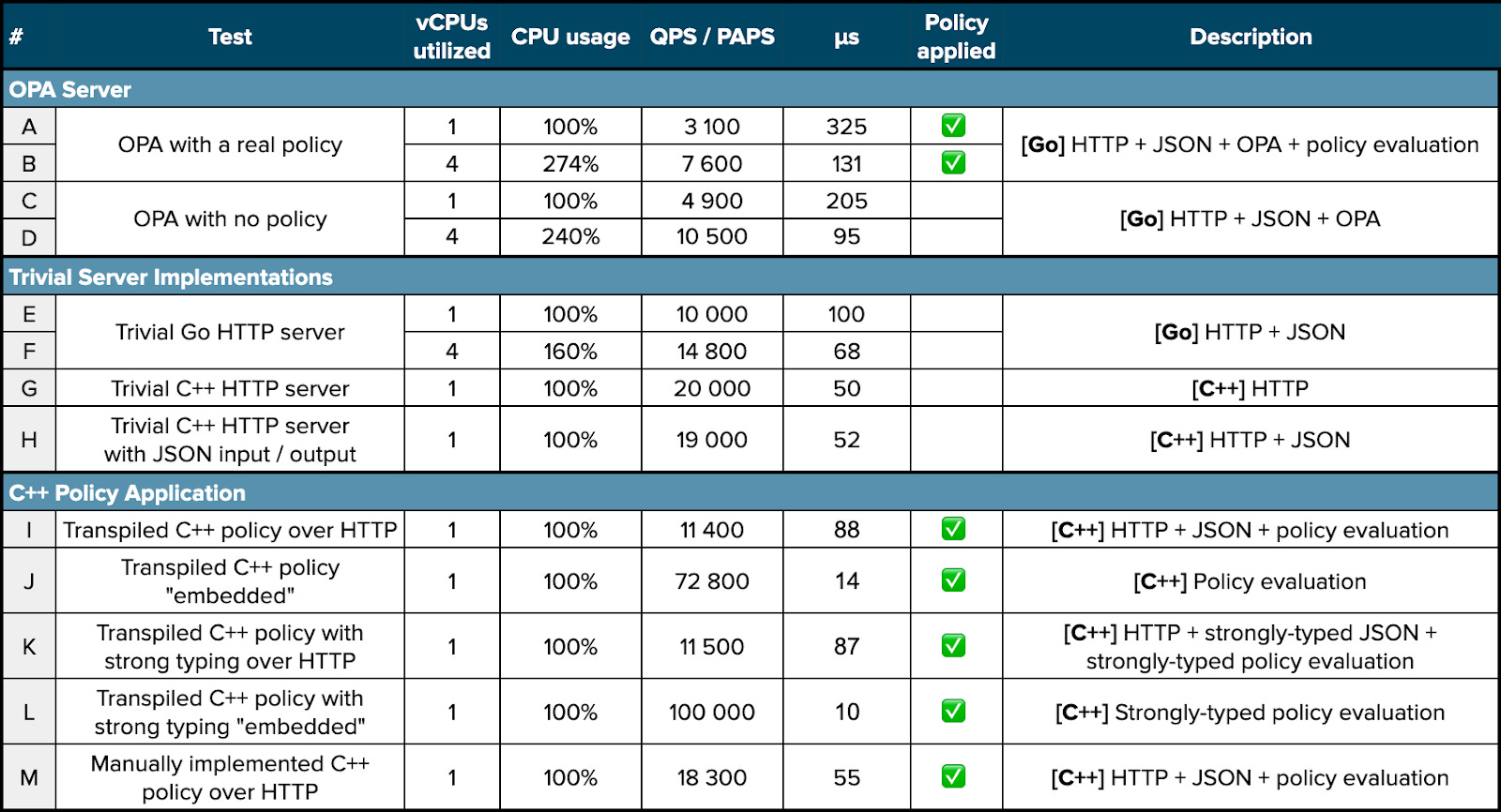Click the '[C++] HTTP' description in row G
This screenshot has width=1501, height=812.
[1250, 388]
